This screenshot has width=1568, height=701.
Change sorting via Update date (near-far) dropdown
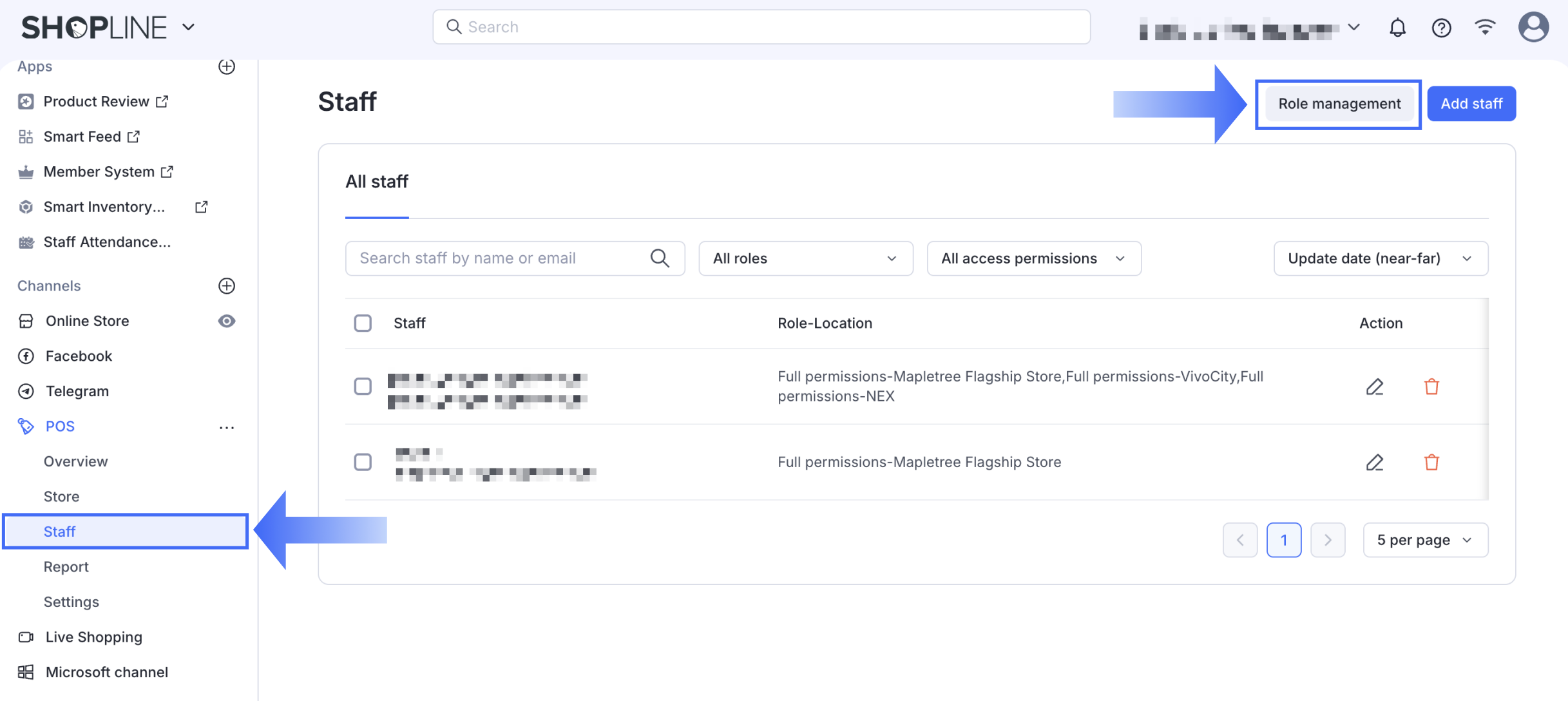point(1380,258)
